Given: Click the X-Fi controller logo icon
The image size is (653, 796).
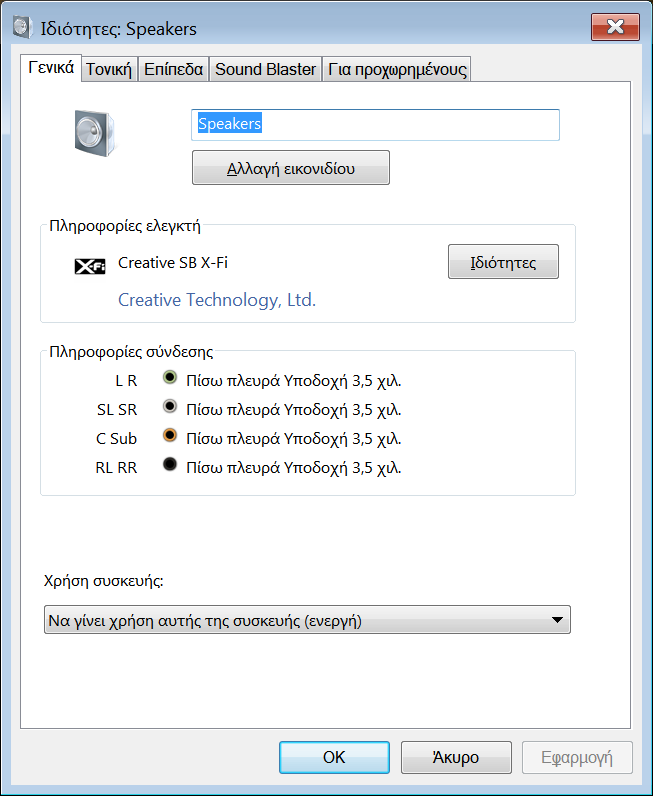Looking at the screenshot, I should click(90, 266).
